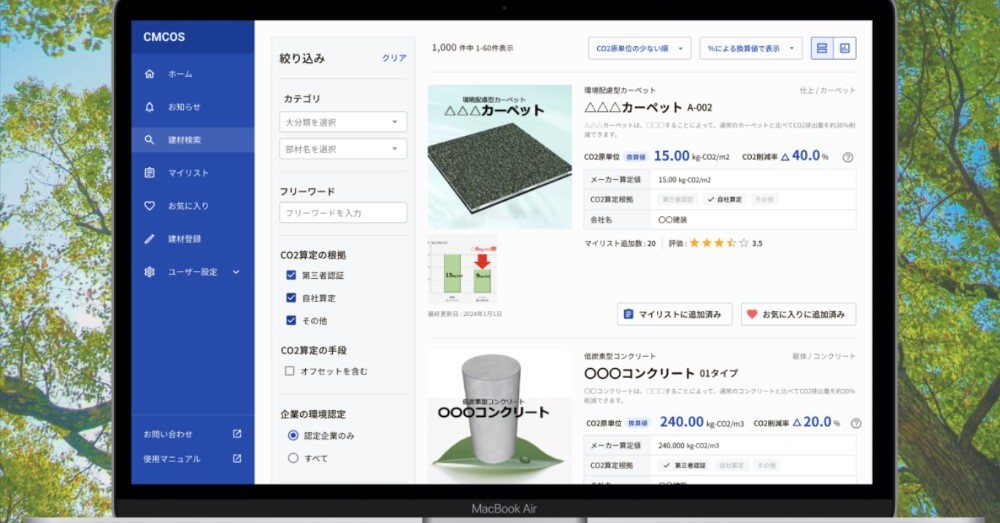The width and height of the screenshot is (1000, 523).
Task: Click help question icon for concrete CO2 reduction
Action: (856, 423)
